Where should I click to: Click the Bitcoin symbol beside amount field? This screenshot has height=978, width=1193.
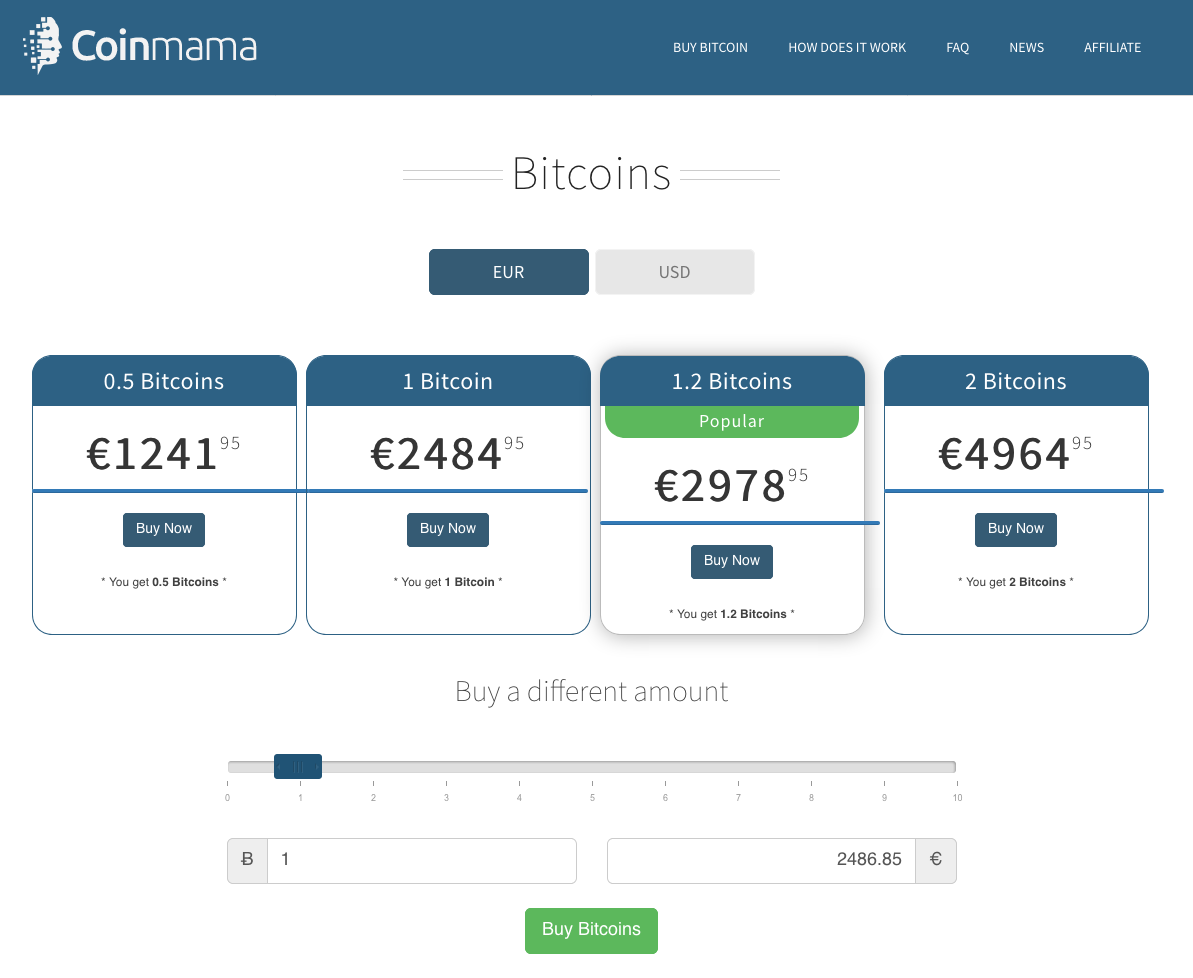point(247,861)
